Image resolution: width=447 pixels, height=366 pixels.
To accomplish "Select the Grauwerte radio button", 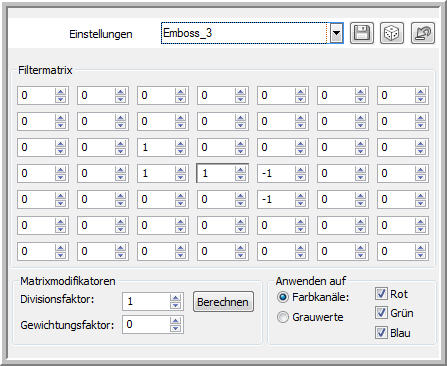I will click(283, 317).
